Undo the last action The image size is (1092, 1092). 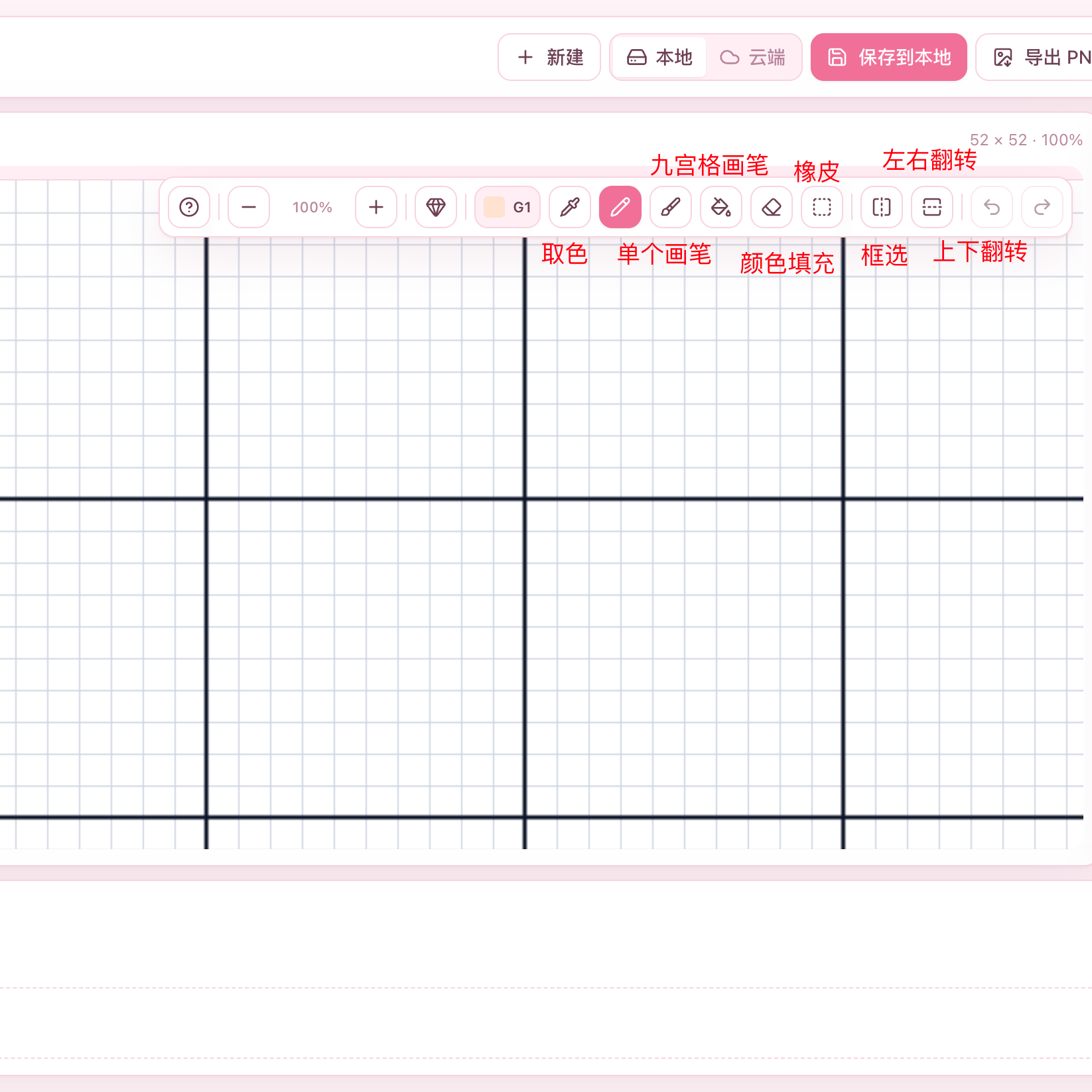[x=992, y=207]
